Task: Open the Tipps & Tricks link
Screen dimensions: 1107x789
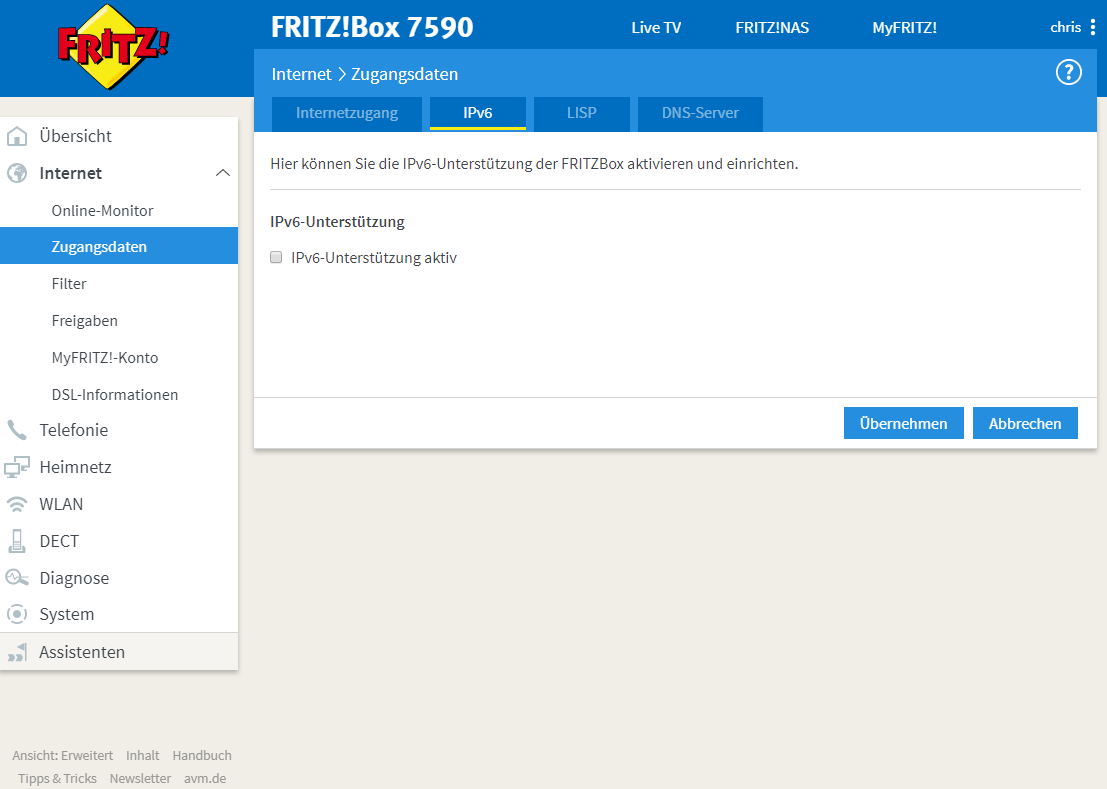Action: (57, 778)
